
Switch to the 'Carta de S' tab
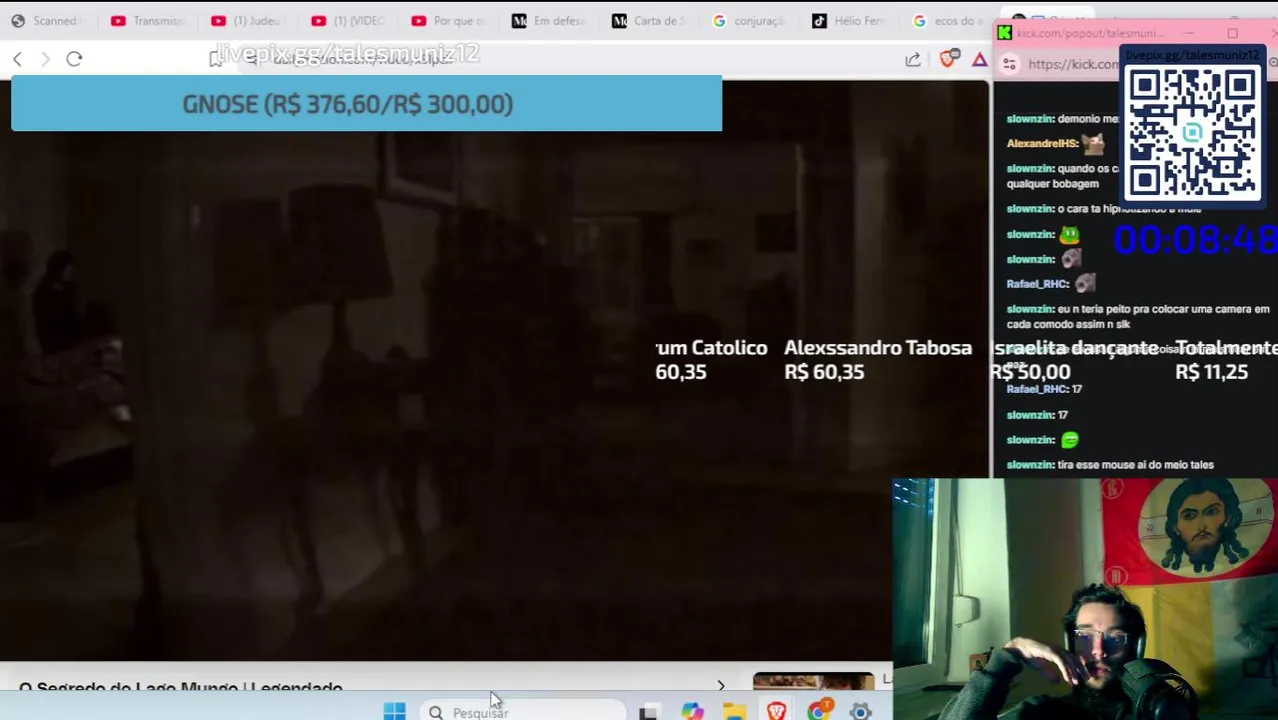(x=650, y=21)
